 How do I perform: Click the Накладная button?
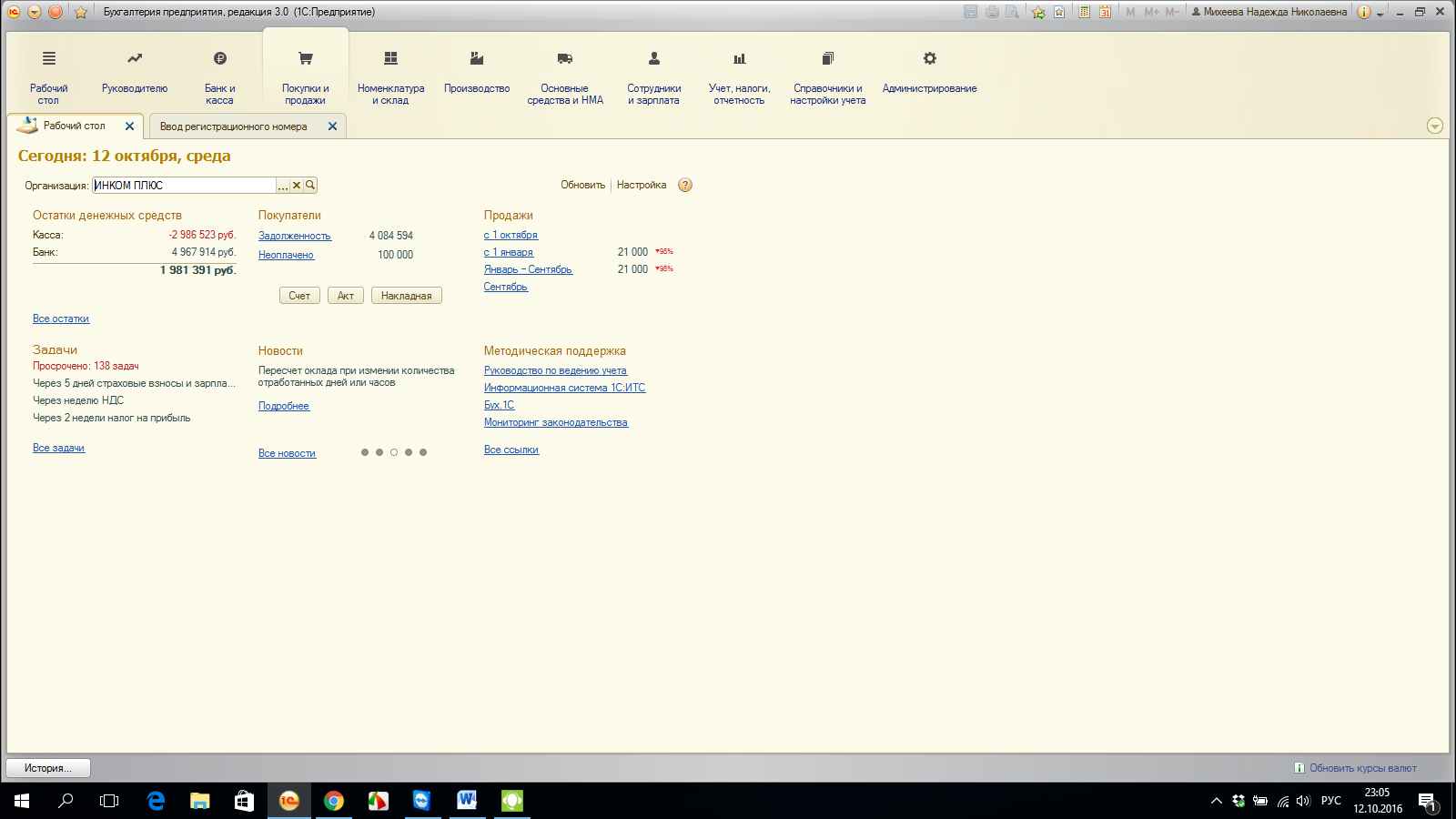pyautogui.click(x=407, y=296)
